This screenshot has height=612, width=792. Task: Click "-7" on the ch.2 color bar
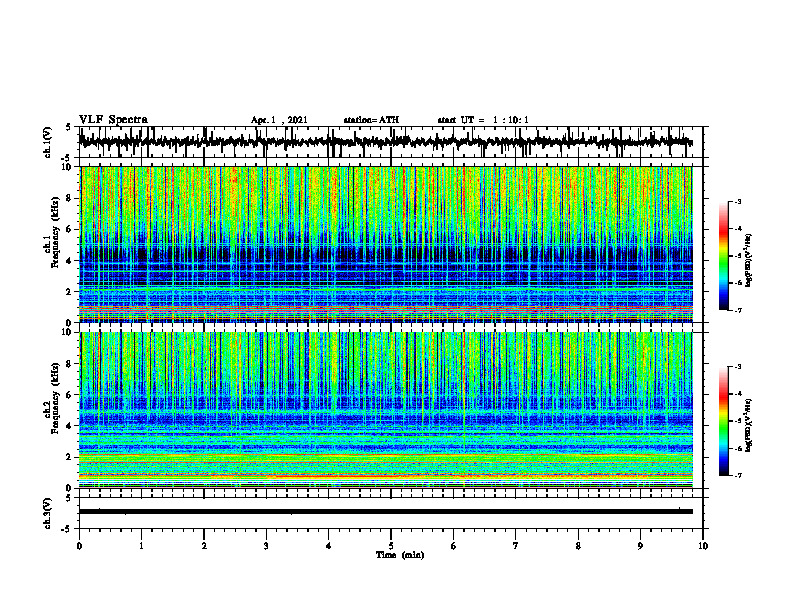click(x=738, y=475)
